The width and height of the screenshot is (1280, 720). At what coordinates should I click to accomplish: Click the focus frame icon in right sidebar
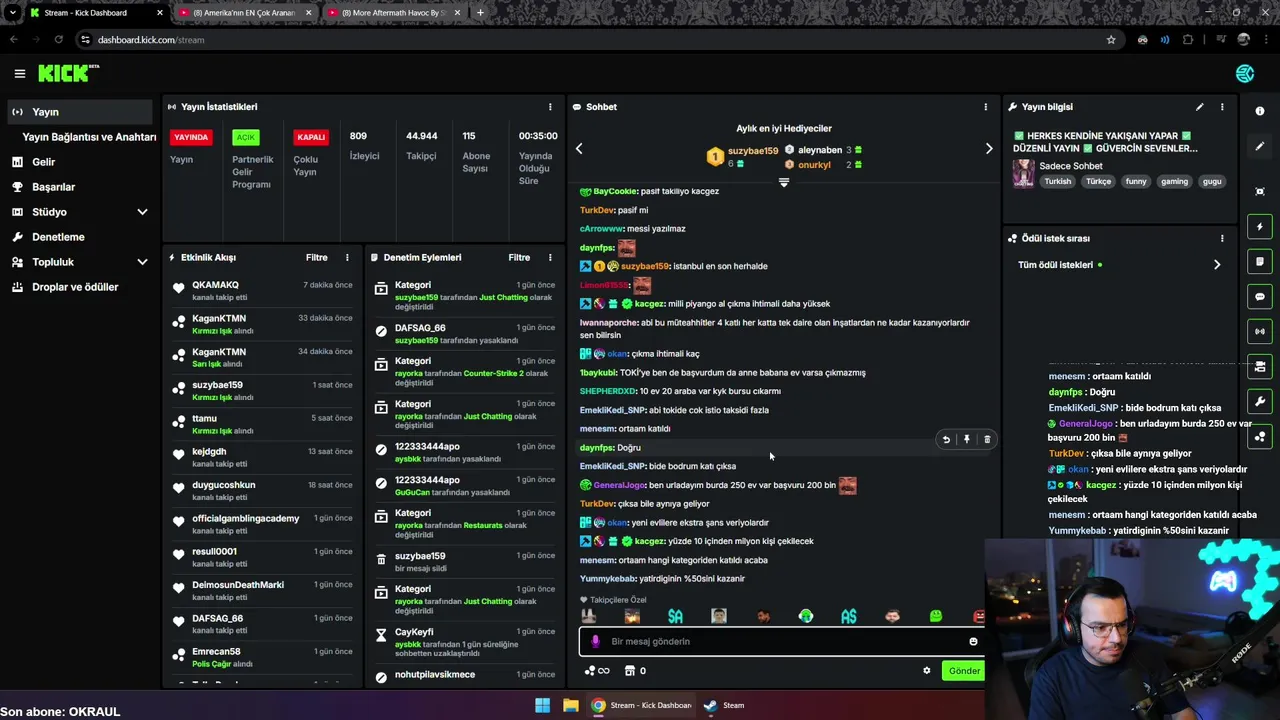(x=1260, y=191)
